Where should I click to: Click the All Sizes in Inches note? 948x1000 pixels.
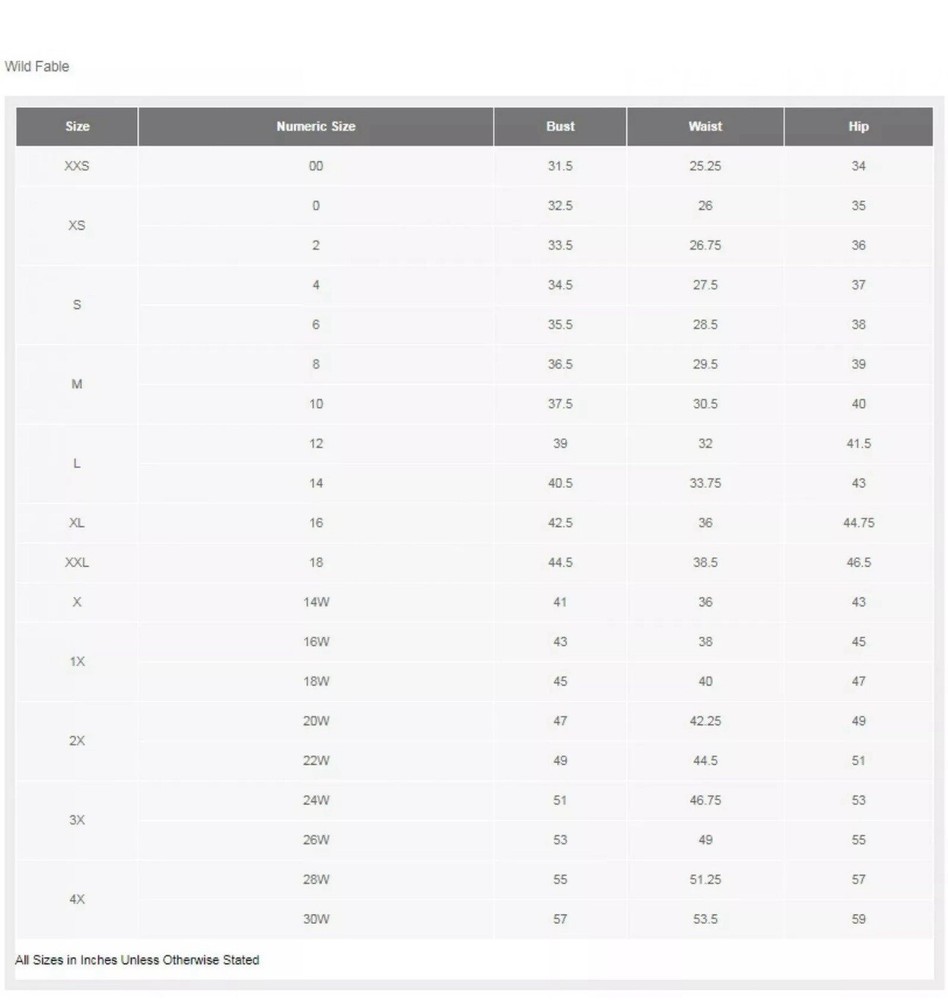[x=137, y=960]
